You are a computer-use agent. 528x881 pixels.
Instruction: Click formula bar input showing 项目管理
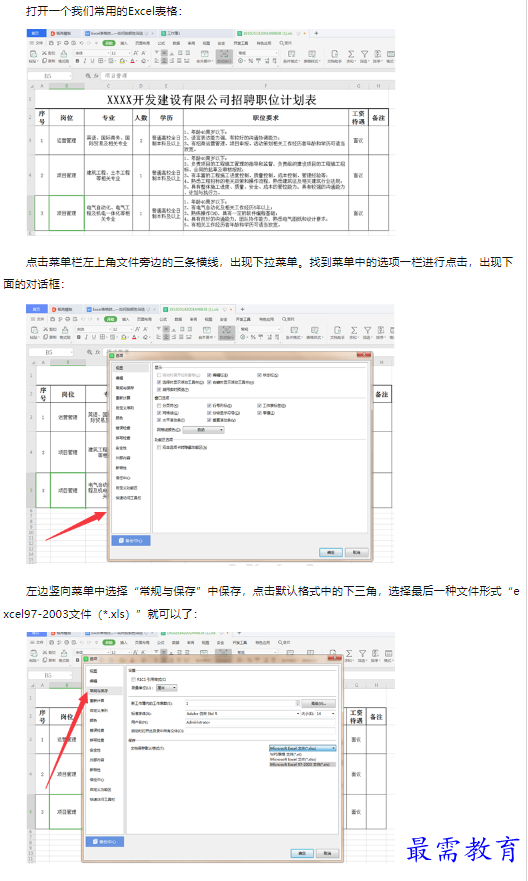(249, 76)
